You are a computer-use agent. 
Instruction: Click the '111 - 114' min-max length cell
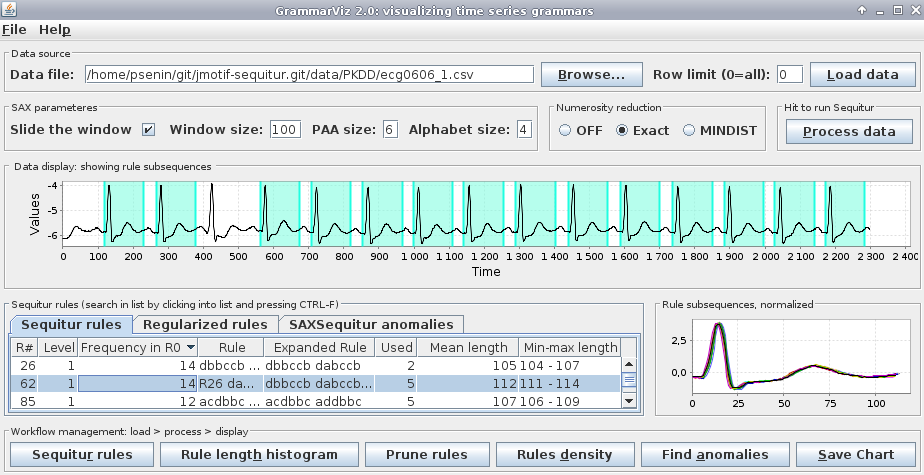pyautogui.click(x=570, y=384)
